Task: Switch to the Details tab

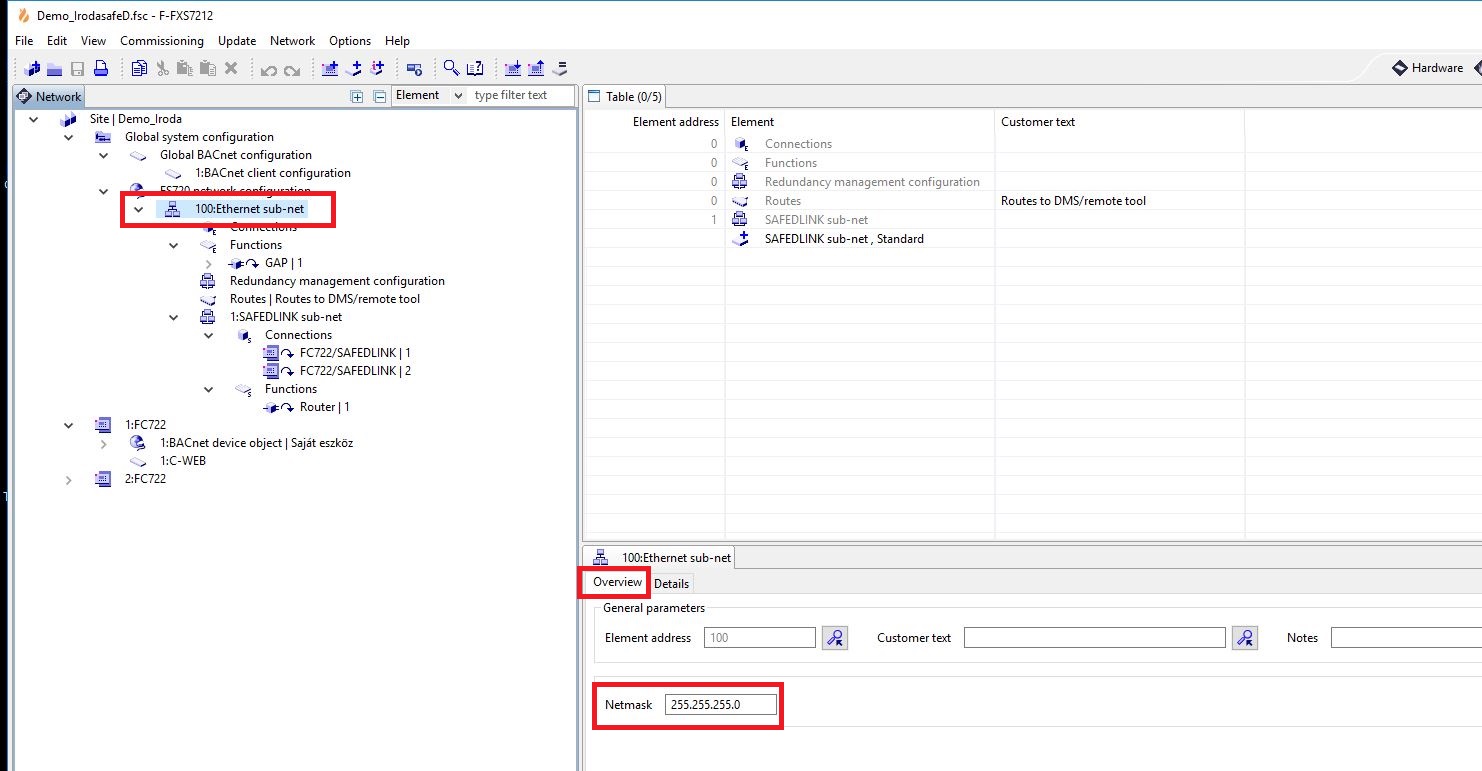Action: pos(671,583)
